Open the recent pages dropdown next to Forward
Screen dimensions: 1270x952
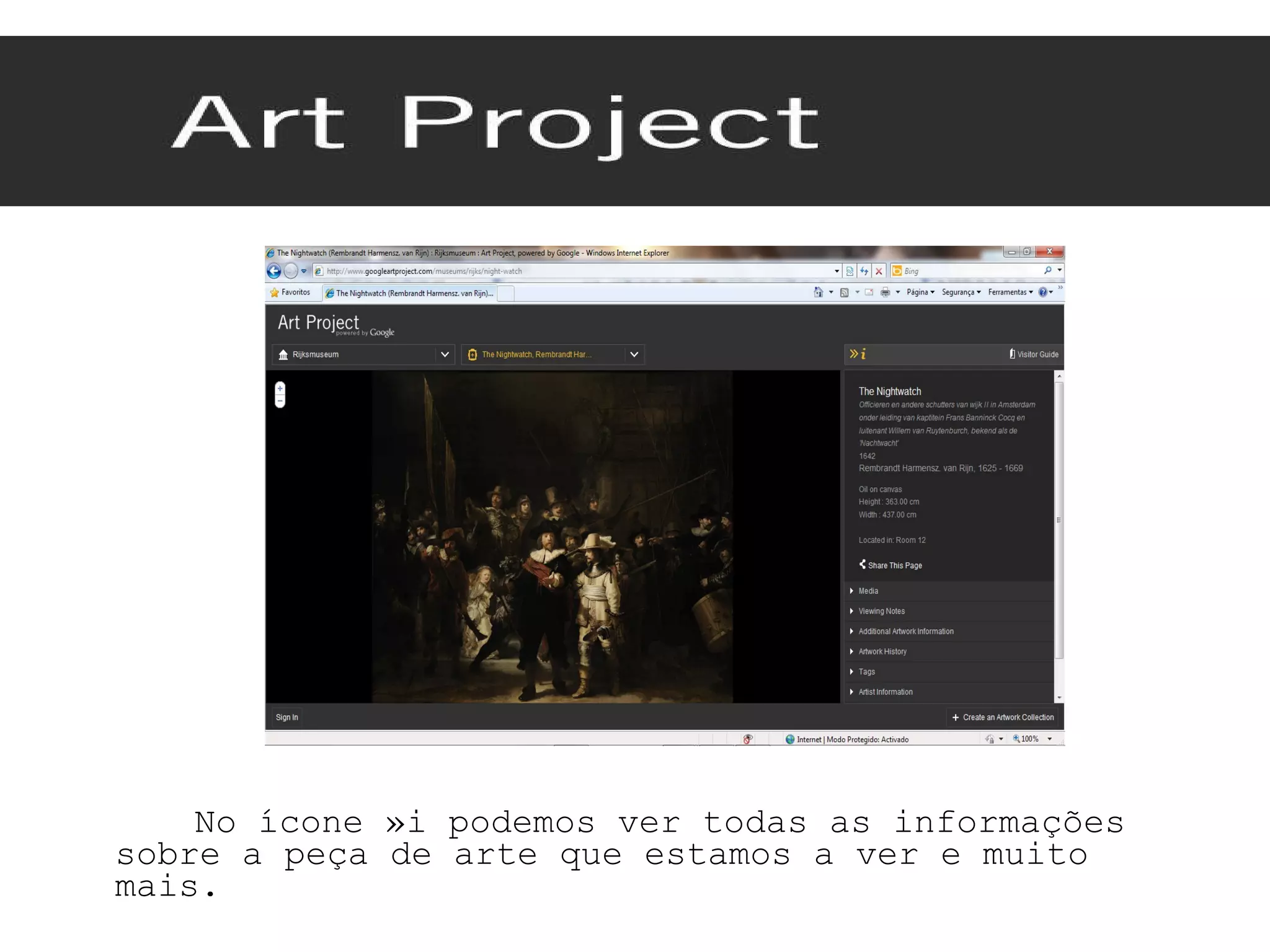[x=304, y=271]
